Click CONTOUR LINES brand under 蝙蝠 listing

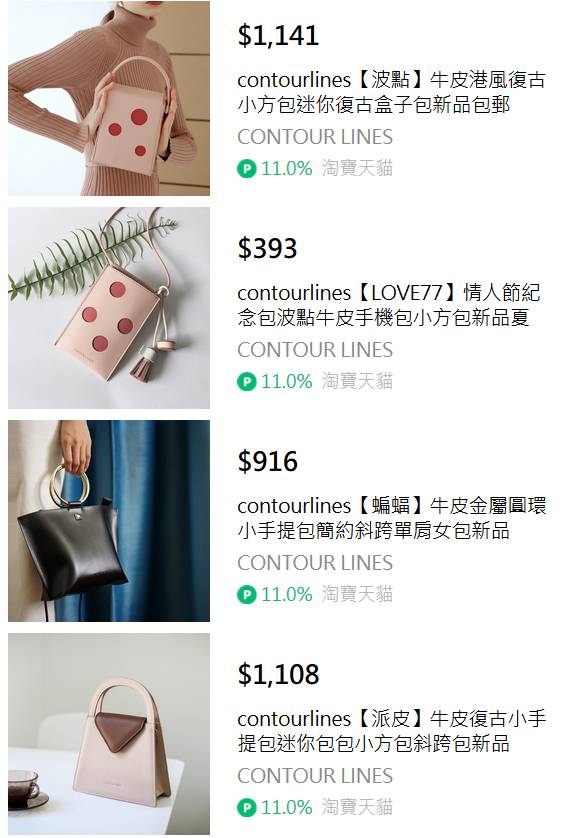315,563
